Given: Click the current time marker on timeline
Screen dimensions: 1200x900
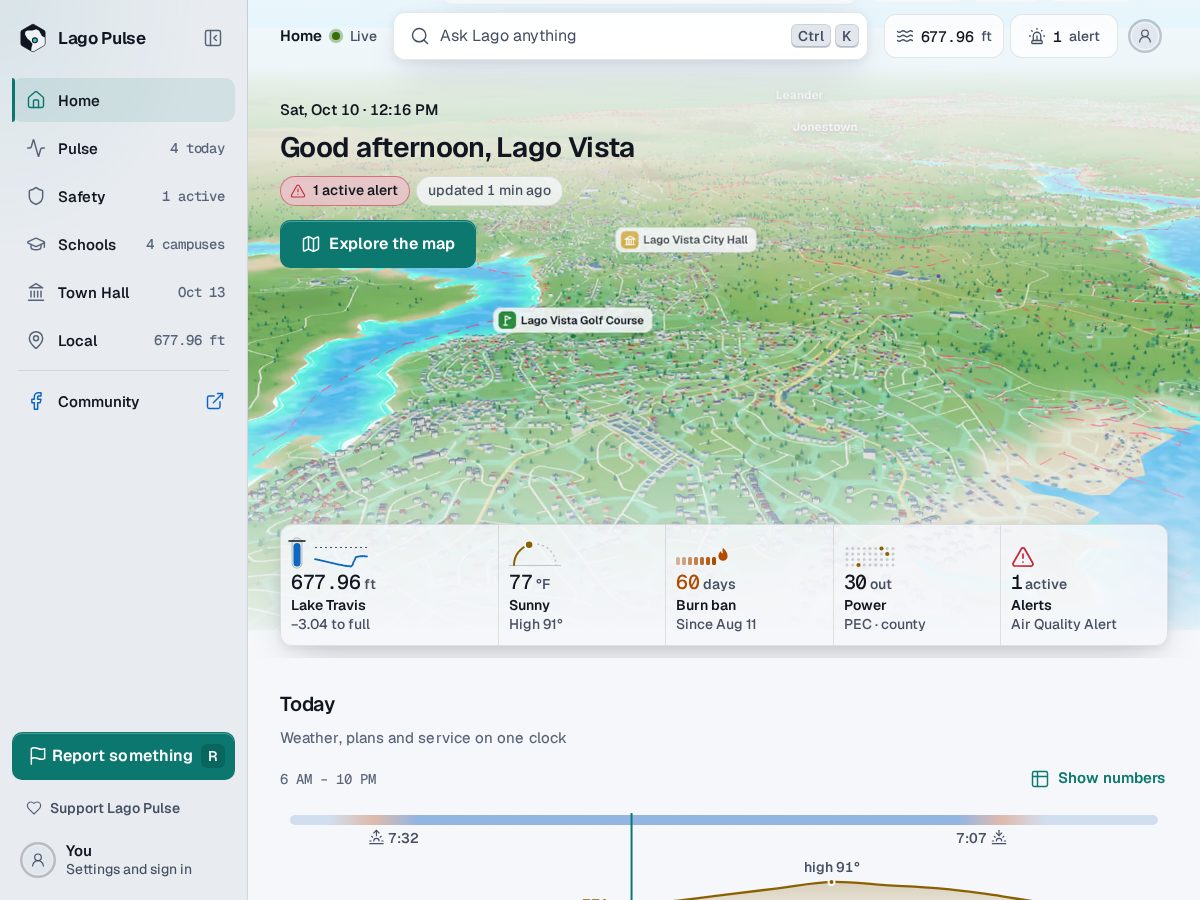Looking at the screenshot, I should [x=631, y=856].
